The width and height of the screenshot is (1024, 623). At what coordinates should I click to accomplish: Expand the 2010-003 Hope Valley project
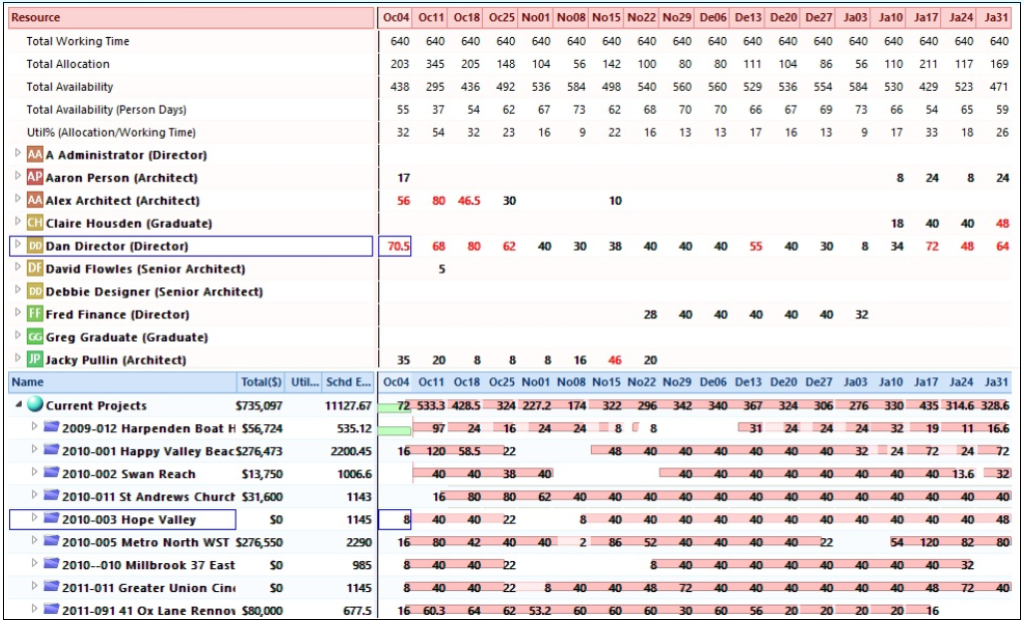click(34, 518)
